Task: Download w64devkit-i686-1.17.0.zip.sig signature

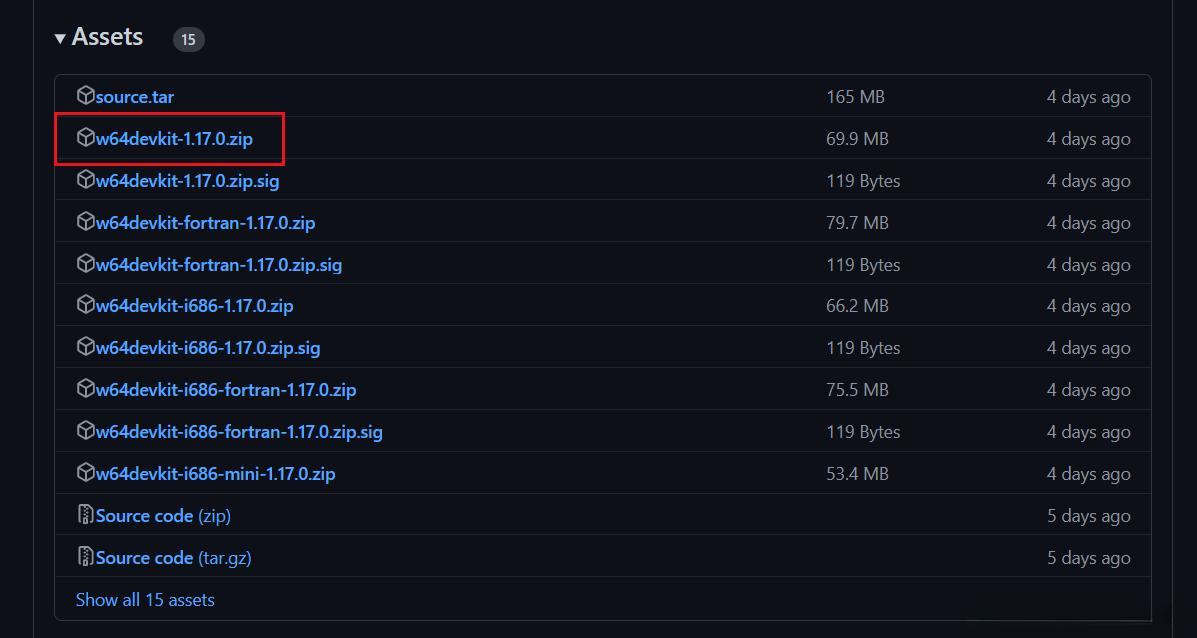Action: click(208, 348)
